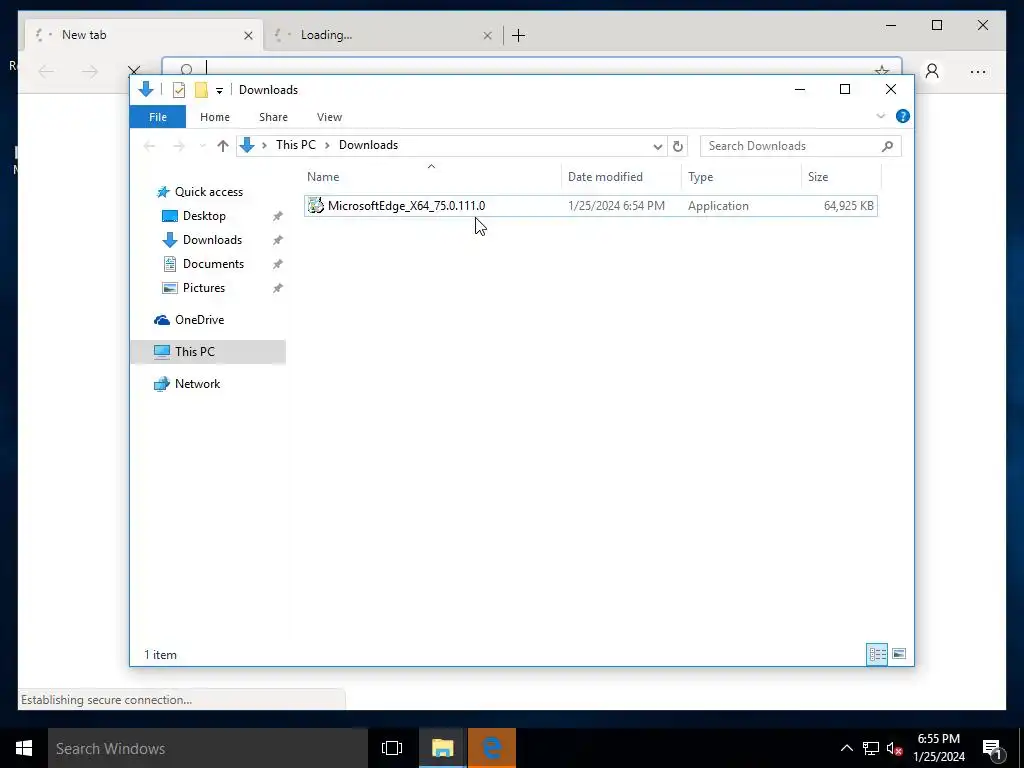Screen dimensions: 1024x768
Task: Close the Loading... browser tab
Action: click(x=487, y=35)
